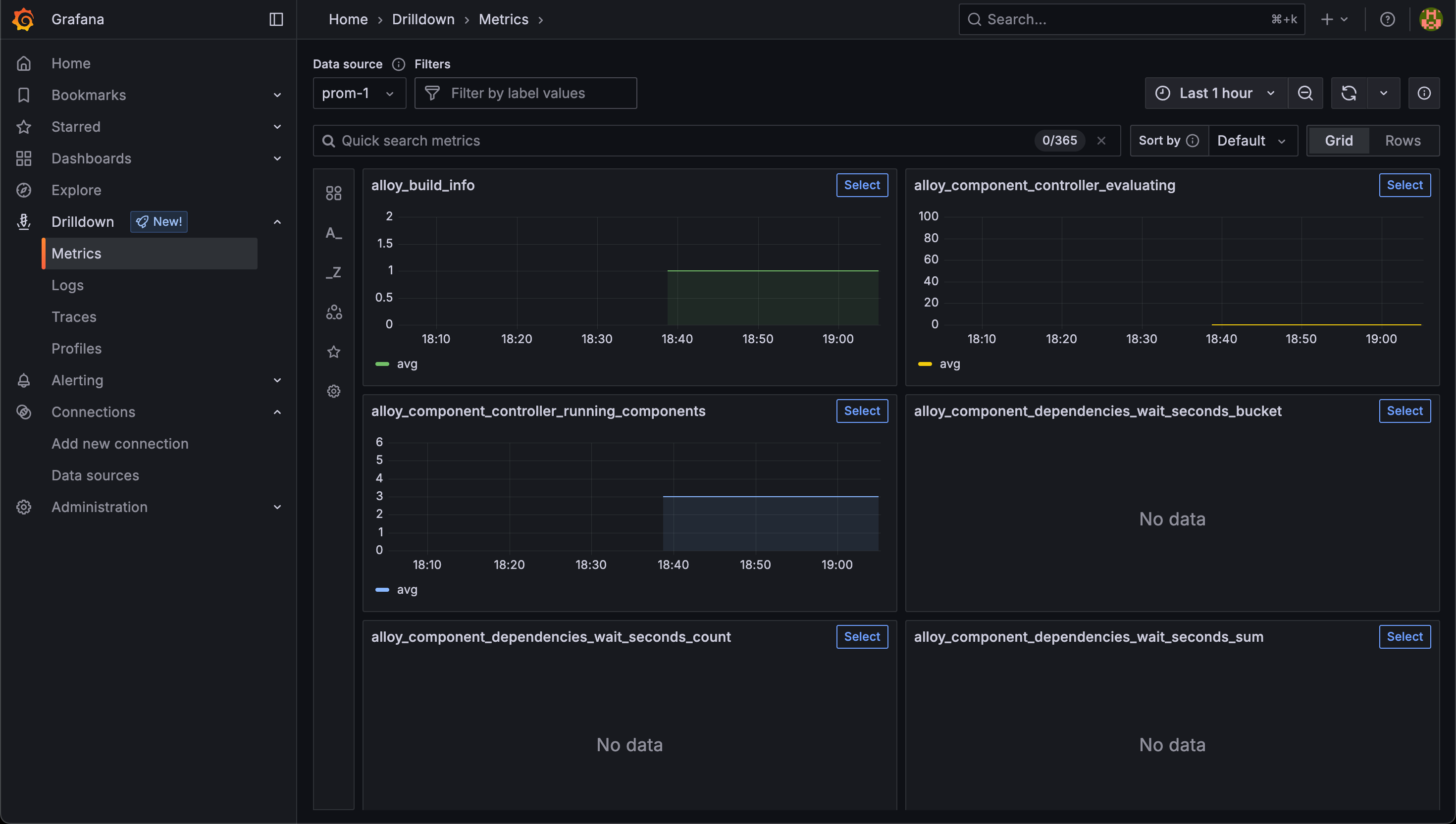Open Data source info icon

coord(398,64)
